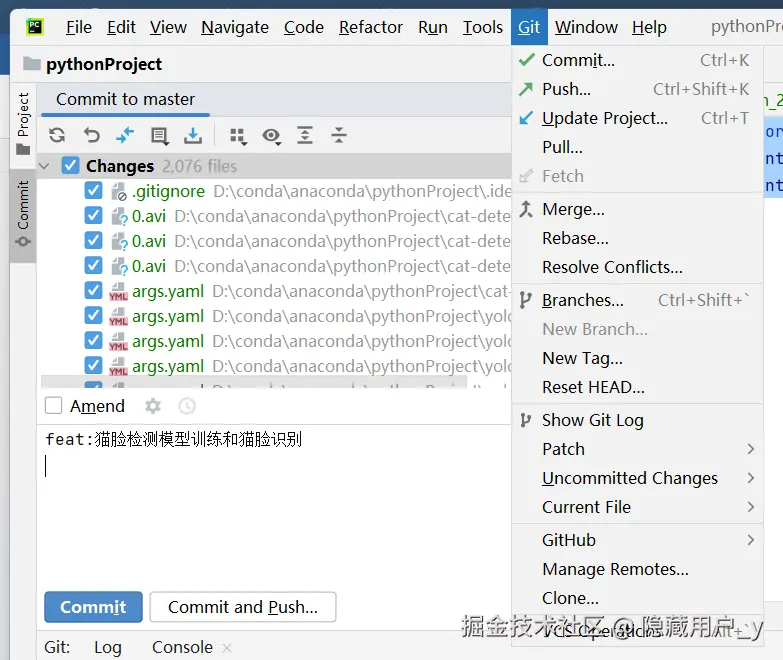Click the Expand All icon

point(305,135)
